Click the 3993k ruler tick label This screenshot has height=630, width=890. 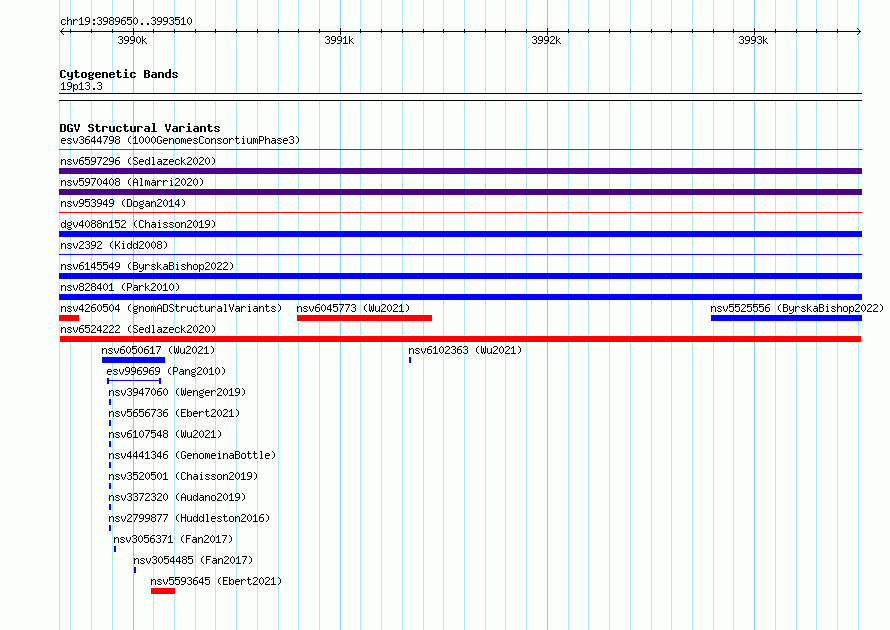point(753,40)
